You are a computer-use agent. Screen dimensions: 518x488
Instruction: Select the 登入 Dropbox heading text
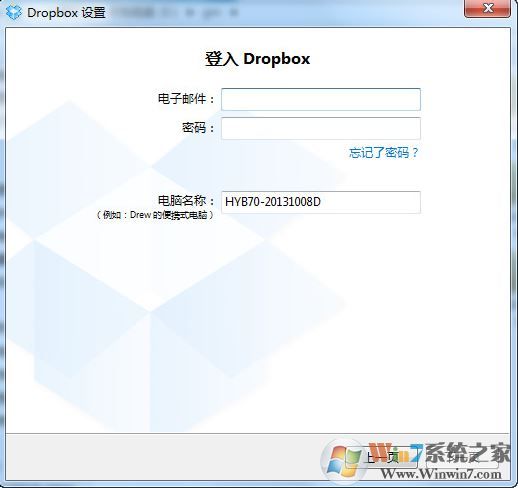pos(257,59)
